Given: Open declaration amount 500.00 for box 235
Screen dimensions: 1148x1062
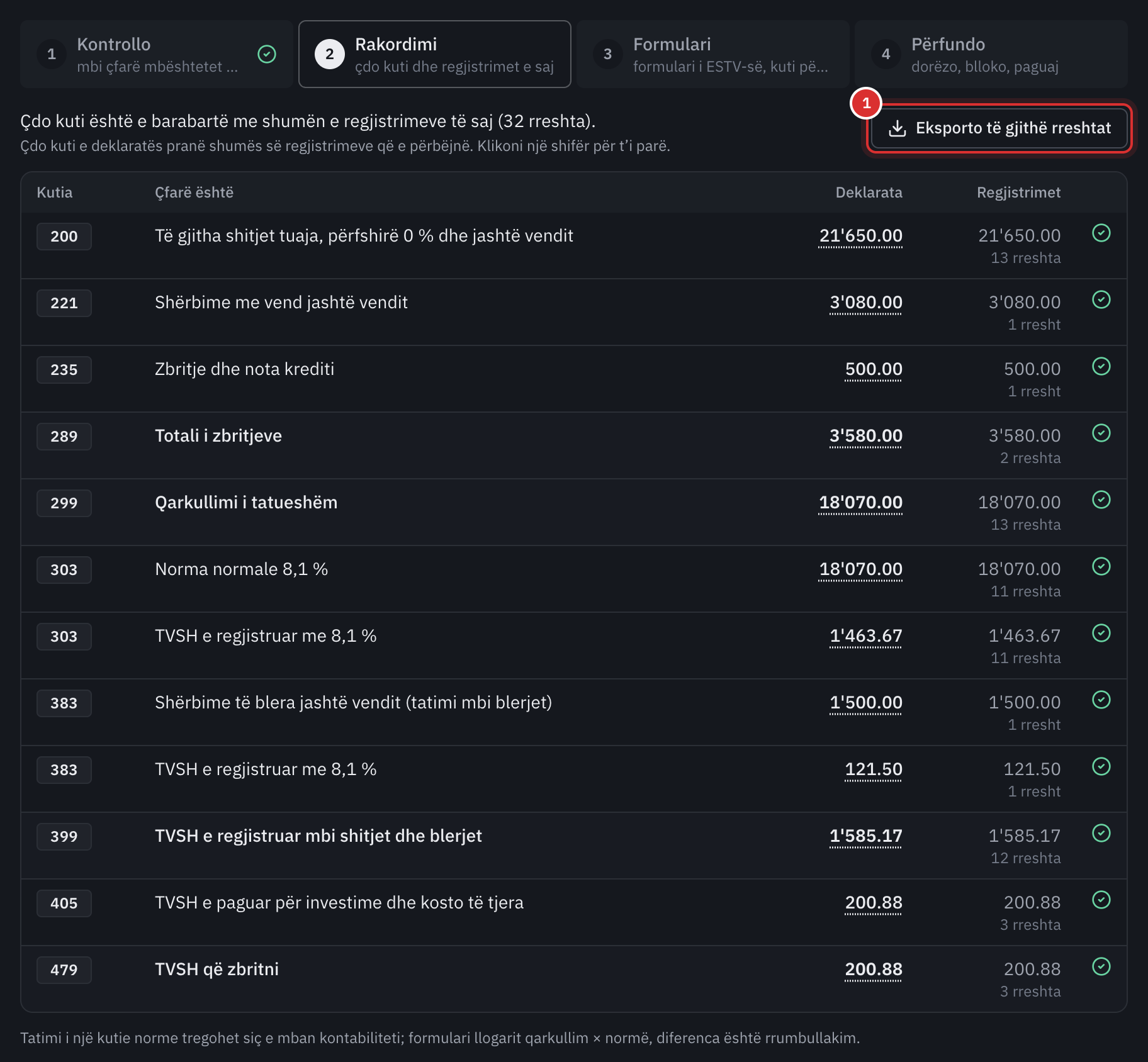Looking at the screenshot, I should click(874, 369).
